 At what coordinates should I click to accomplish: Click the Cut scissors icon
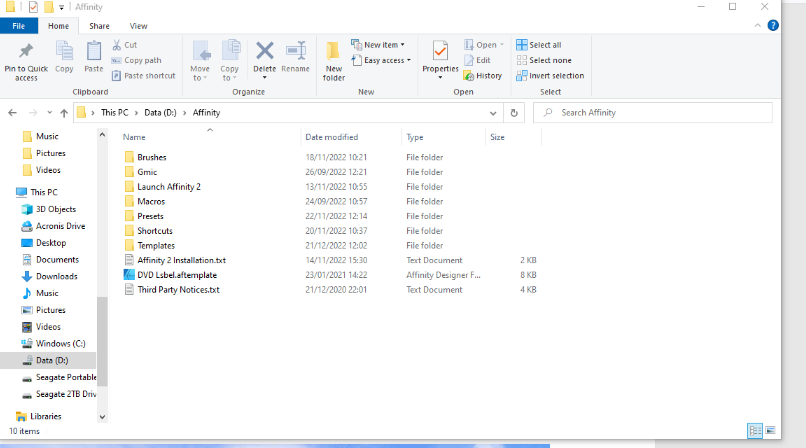[117, 45]
